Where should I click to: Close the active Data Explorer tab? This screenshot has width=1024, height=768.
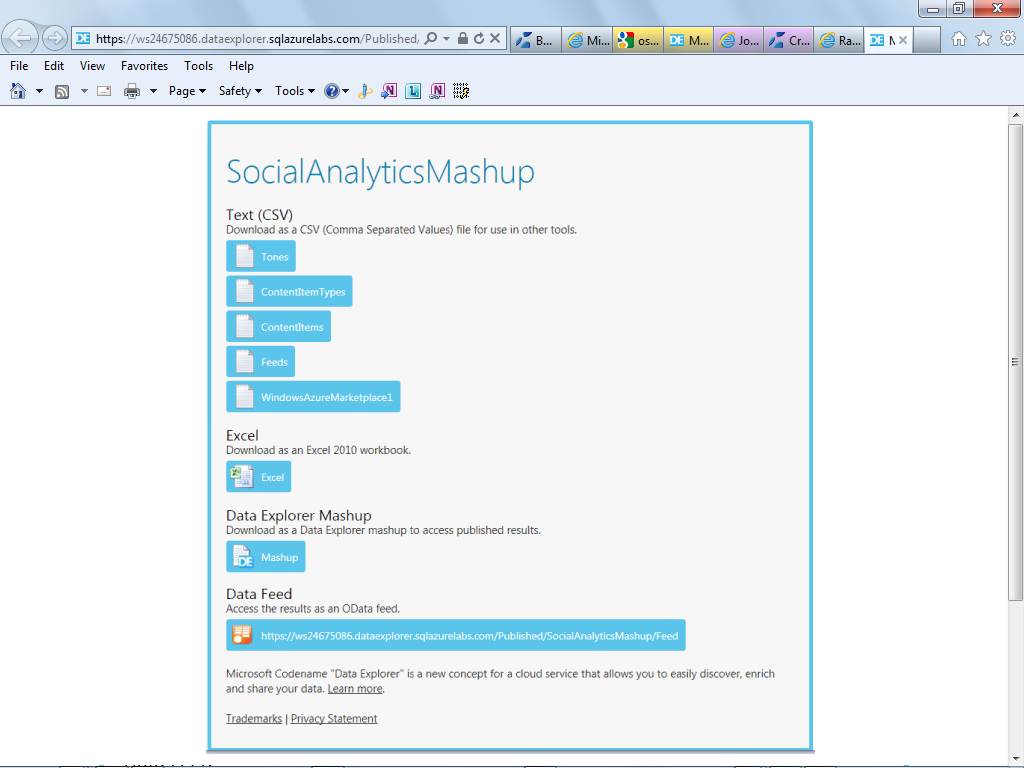point(903,40)
